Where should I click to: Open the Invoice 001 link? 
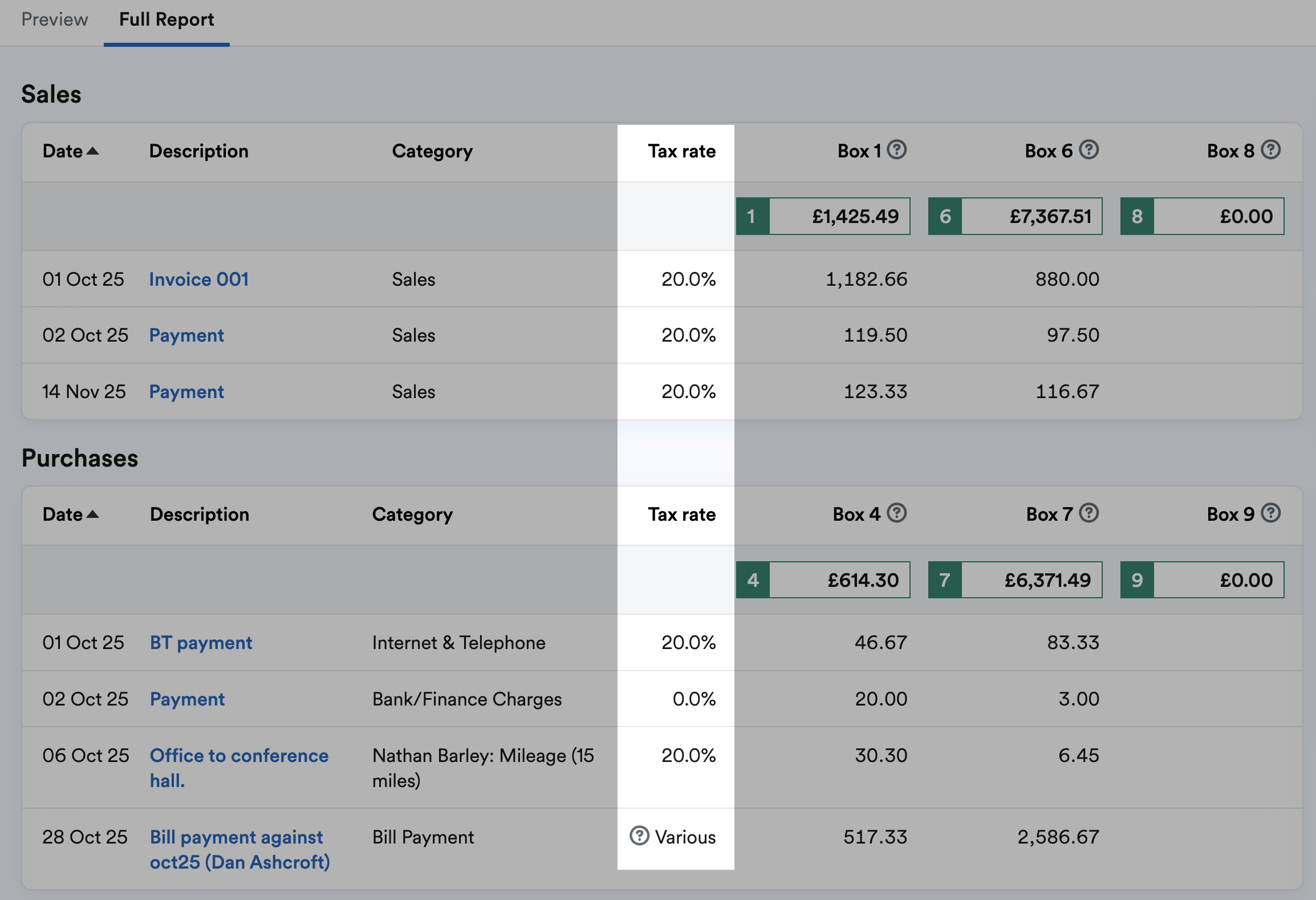tap(199, 279)
